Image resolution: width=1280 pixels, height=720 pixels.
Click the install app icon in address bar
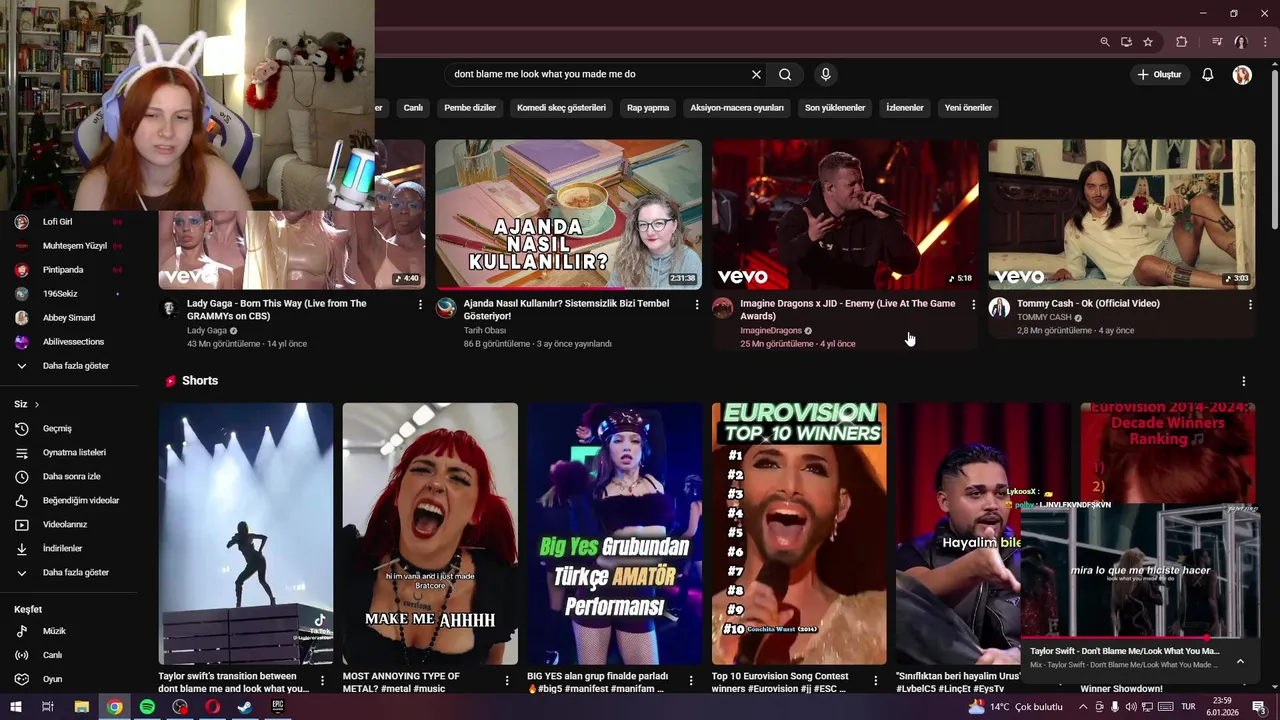[x=1126, y=42]
